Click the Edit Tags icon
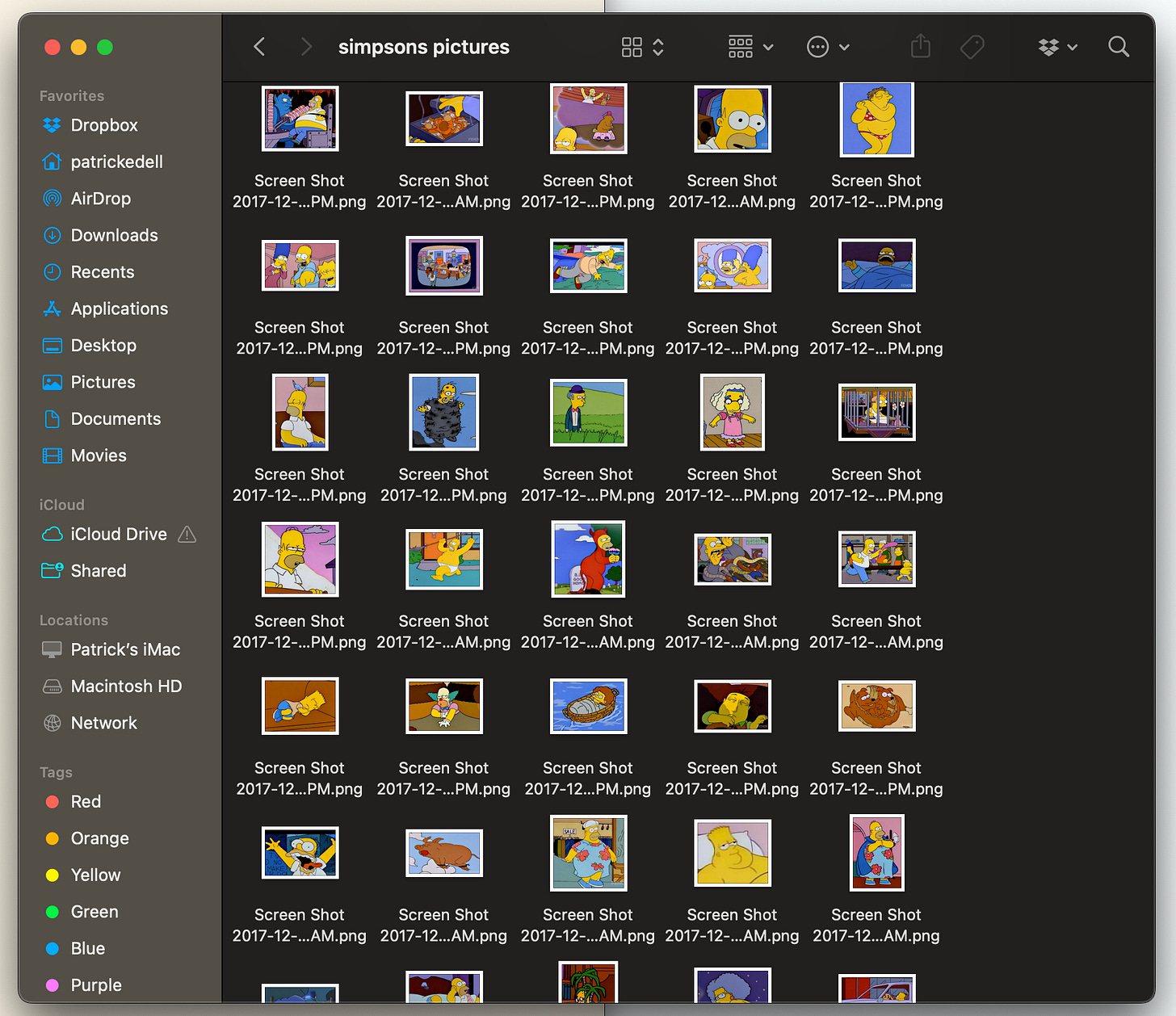 click(972, 47)
